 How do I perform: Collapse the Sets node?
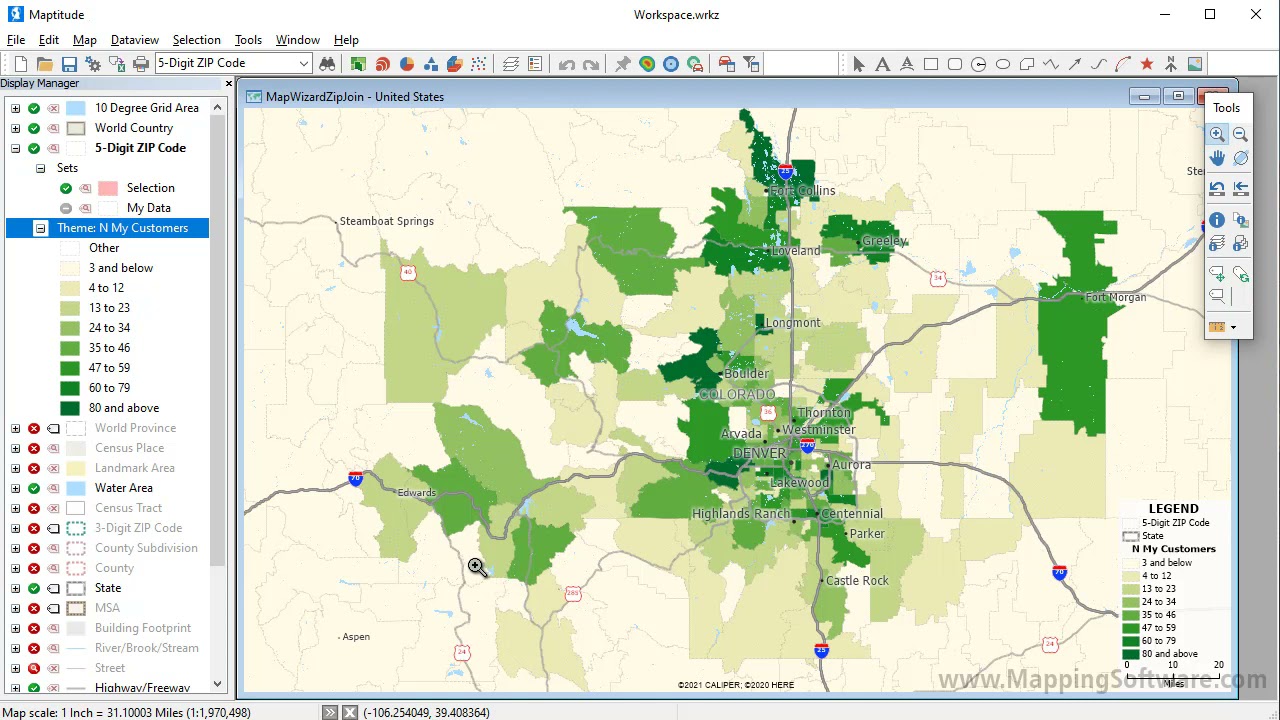[40, 168]
